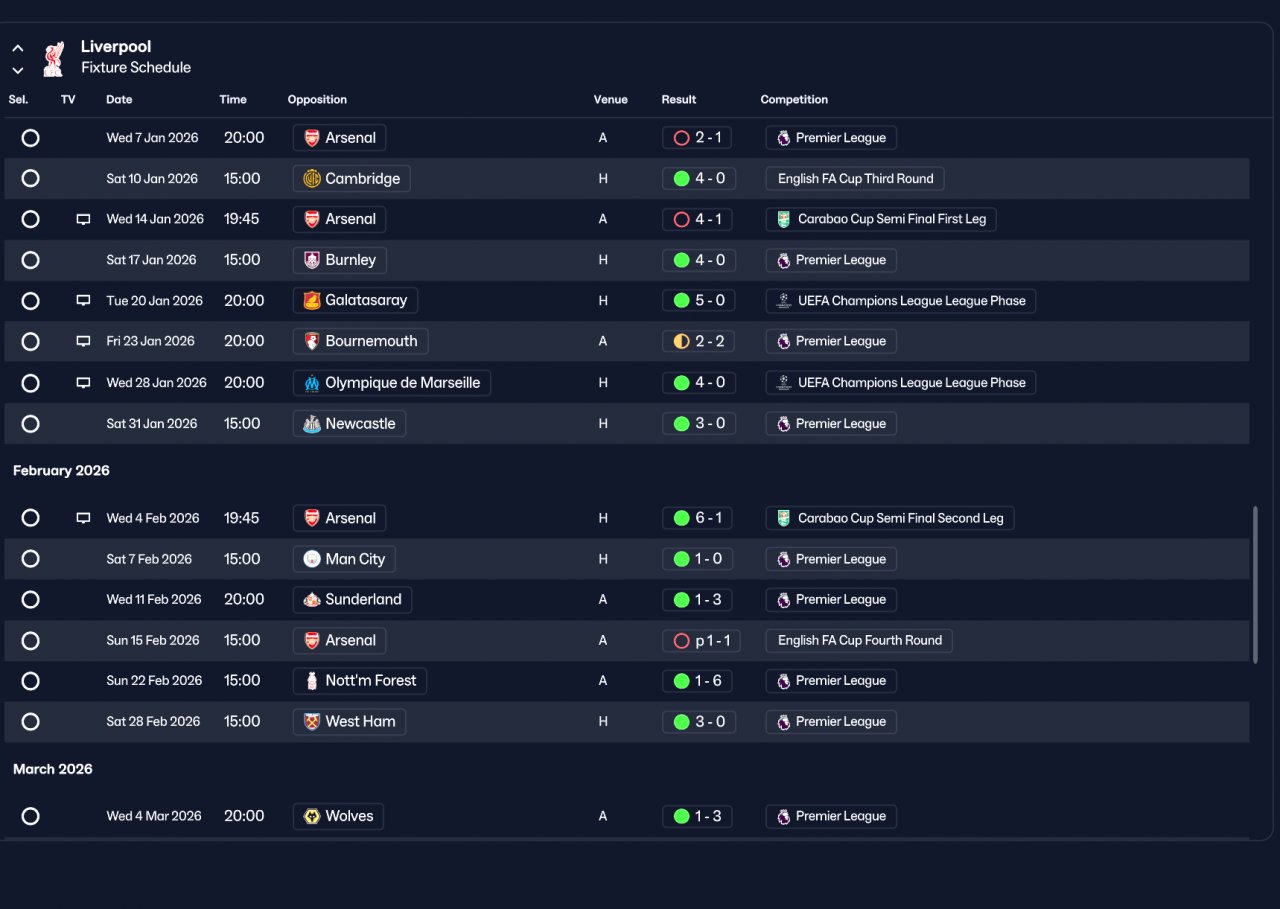Open Champions League link on Galatasaray row
The width and height of the screenshot is (1280, 909).
pos(900,301)
